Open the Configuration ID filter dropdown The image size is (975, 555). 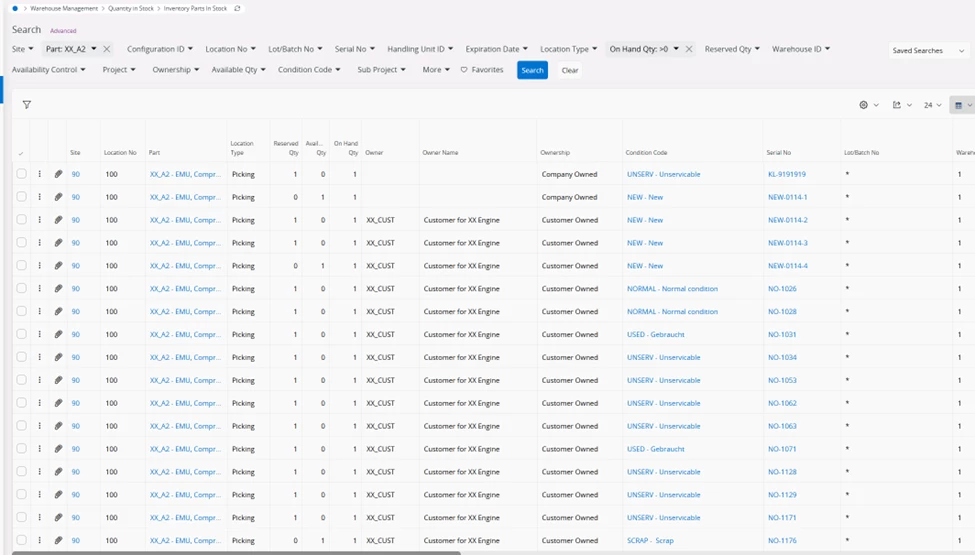click(160, 49)
